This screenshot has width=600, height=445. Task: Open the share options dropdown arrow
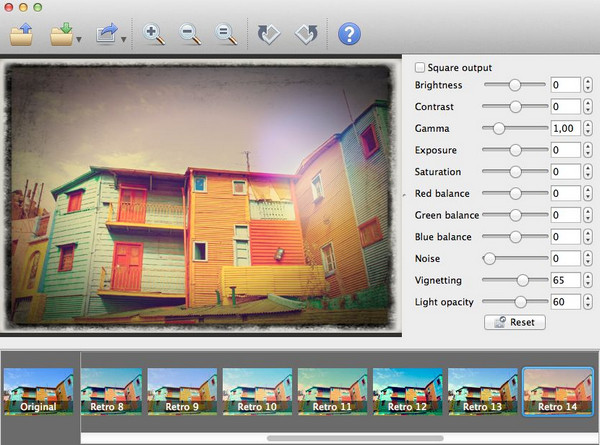point(124,40)
